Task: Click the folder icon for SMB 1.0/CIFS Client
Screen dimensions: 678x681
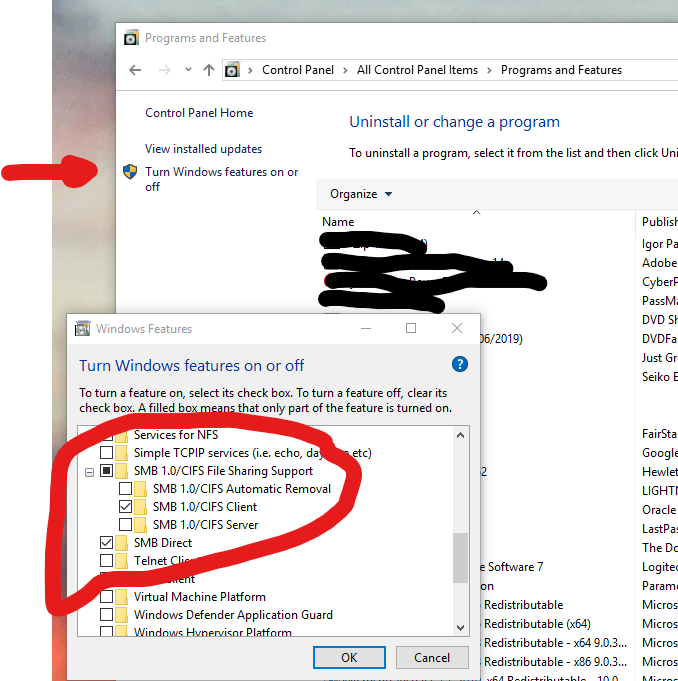Action: (x=141, y=506)
